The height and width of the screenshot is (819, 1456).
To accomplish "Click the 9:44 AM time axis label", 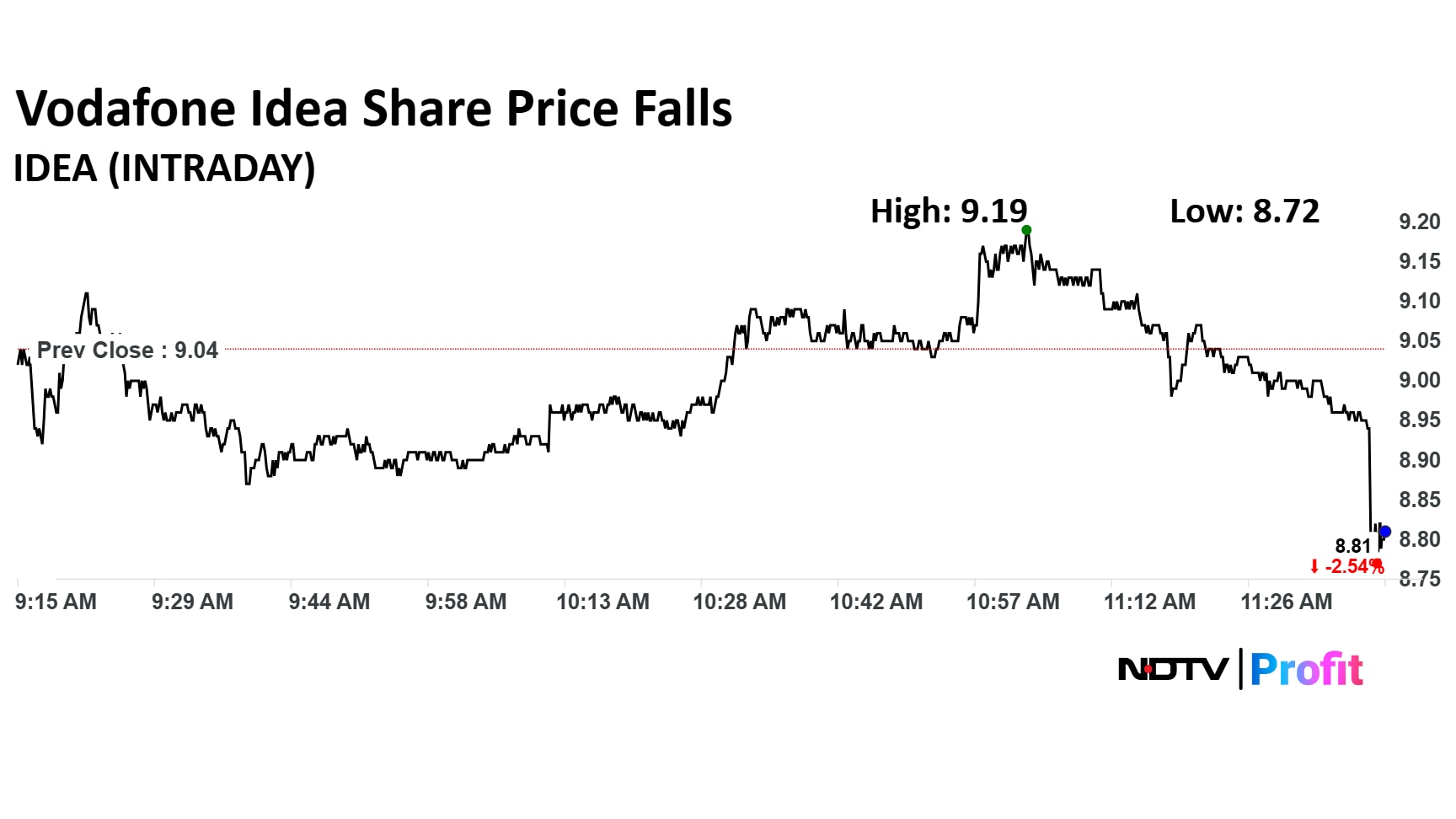I will point(329,602).
